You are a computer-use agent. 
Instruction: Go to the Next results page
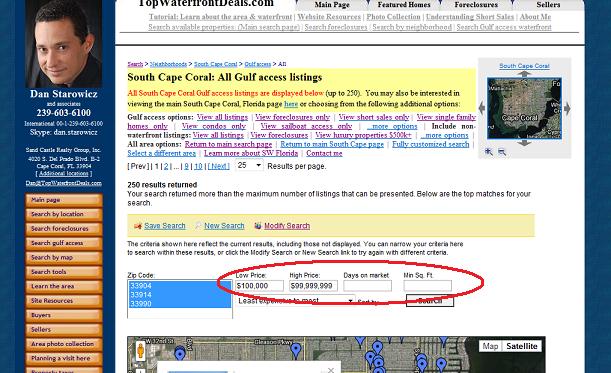pyautogui.click(x=219, y=166)
